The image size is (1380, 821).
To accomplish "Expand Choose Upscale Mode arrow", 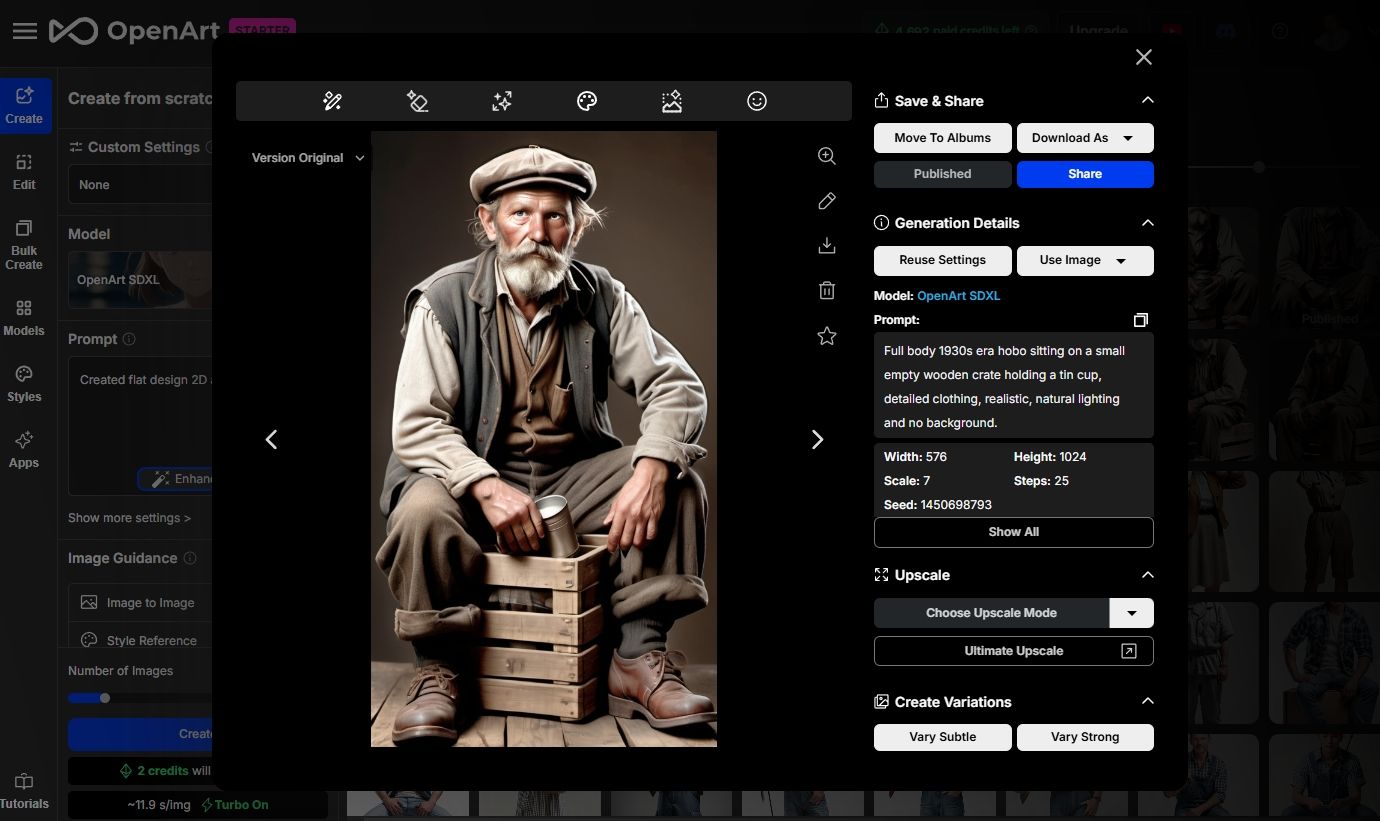I will pos(1132,613).
